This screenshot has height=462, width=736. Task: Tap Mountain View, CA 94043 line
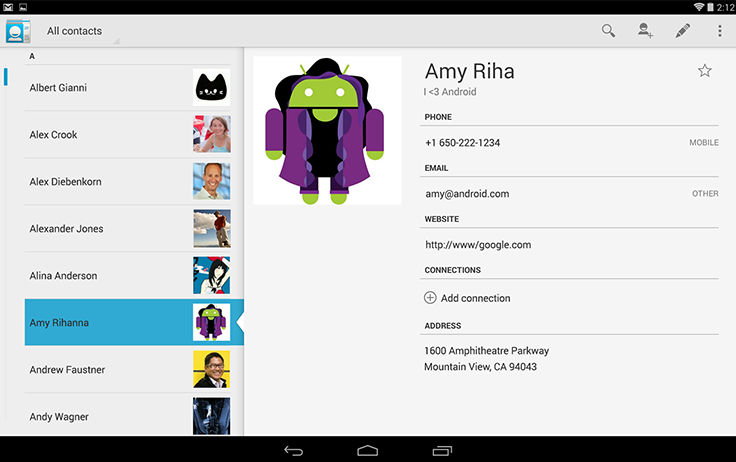(x=480, y=367)
